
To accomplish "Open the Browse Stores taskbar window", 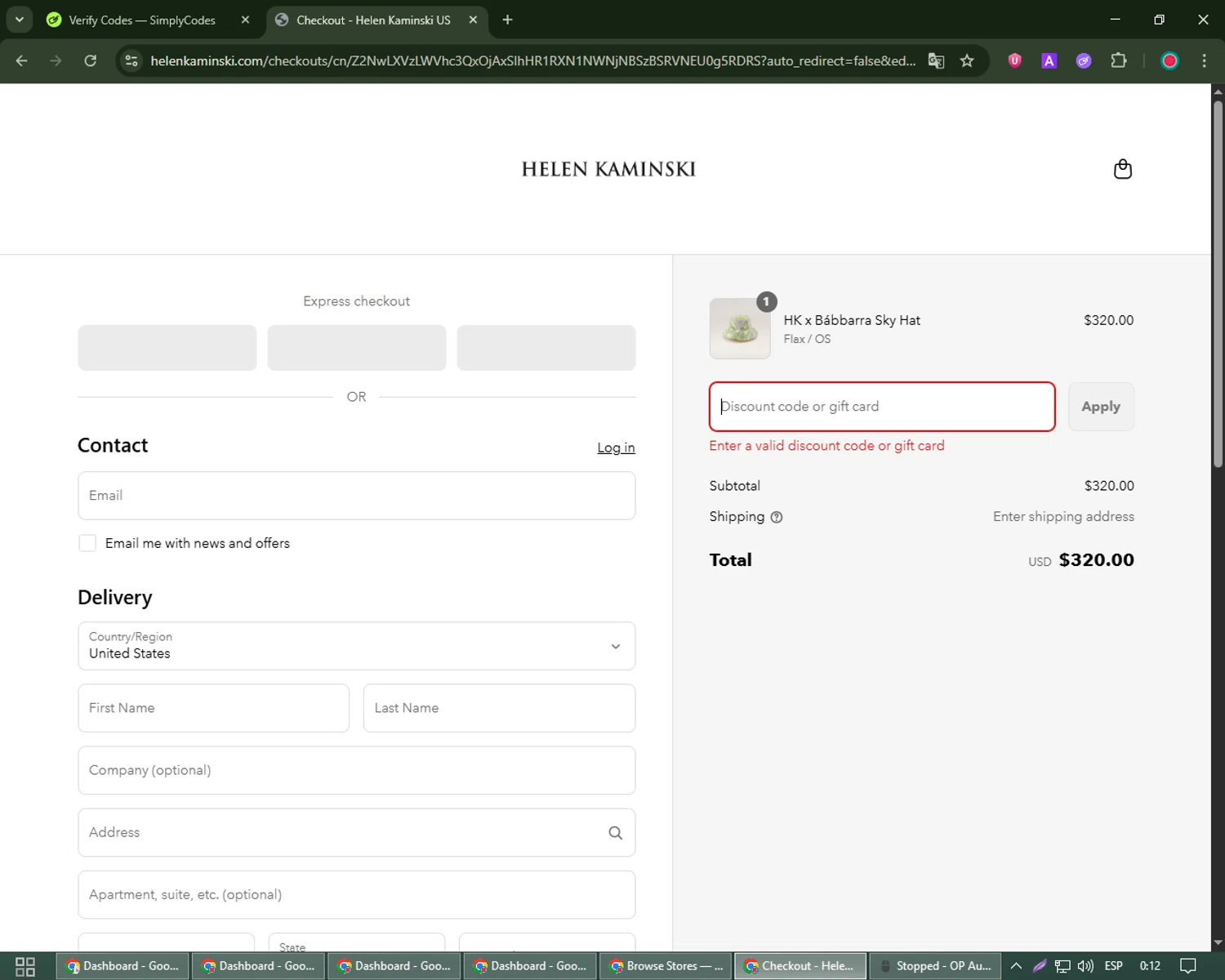I will point(666,966).
